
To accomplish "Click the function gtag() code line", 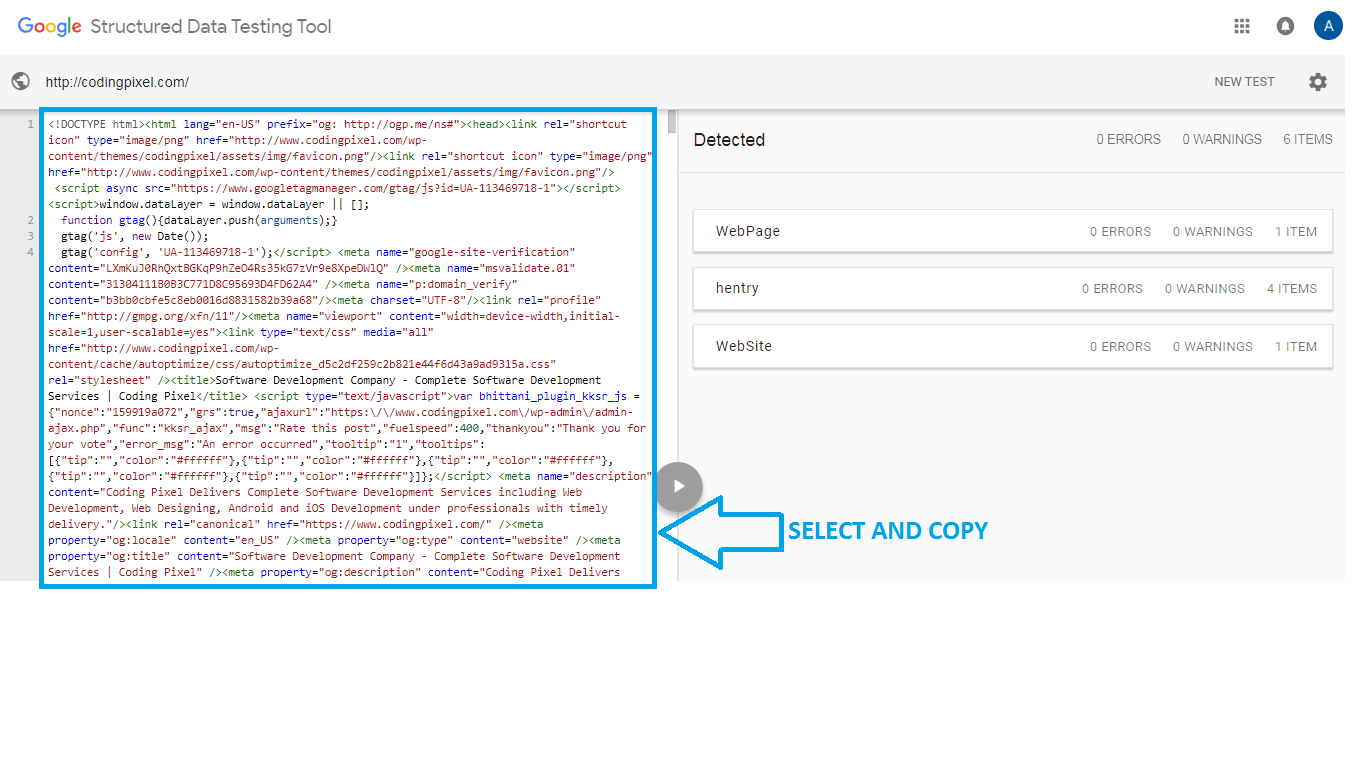I will point(200,220).
